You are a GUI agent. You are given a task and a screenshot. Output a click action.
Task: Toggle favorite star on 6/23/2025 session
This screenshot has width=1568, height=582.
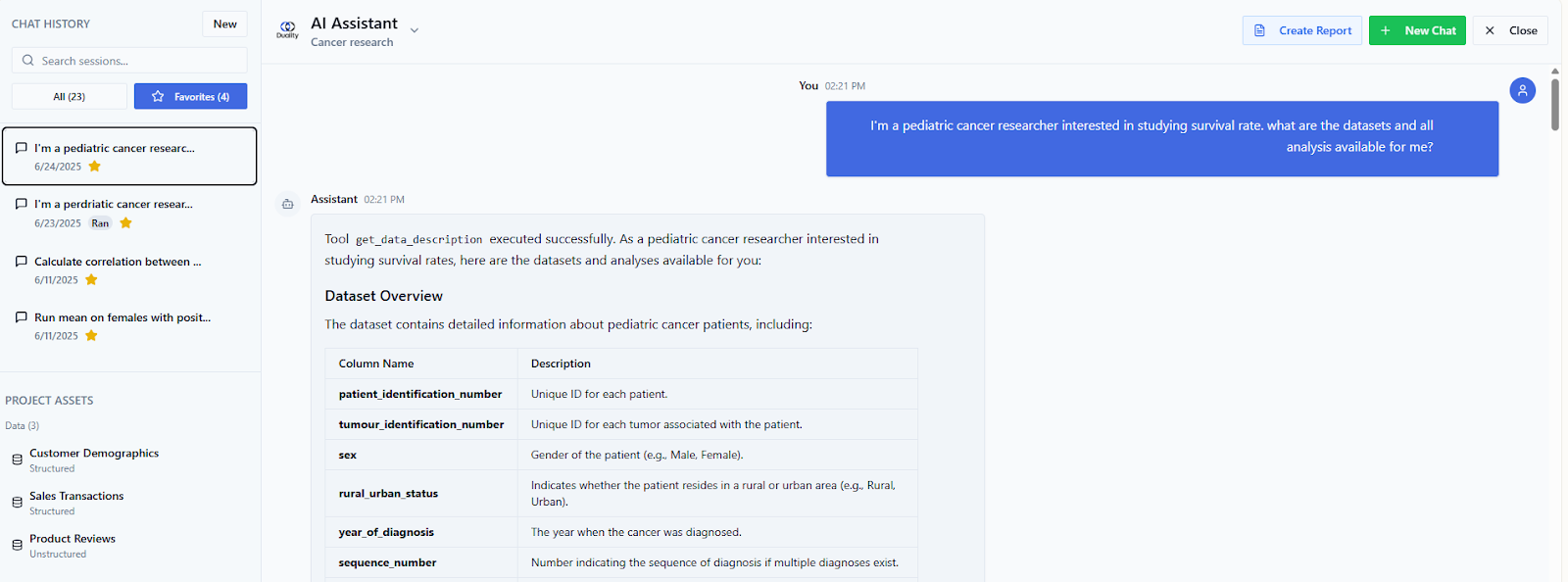[x=125, y=223]
